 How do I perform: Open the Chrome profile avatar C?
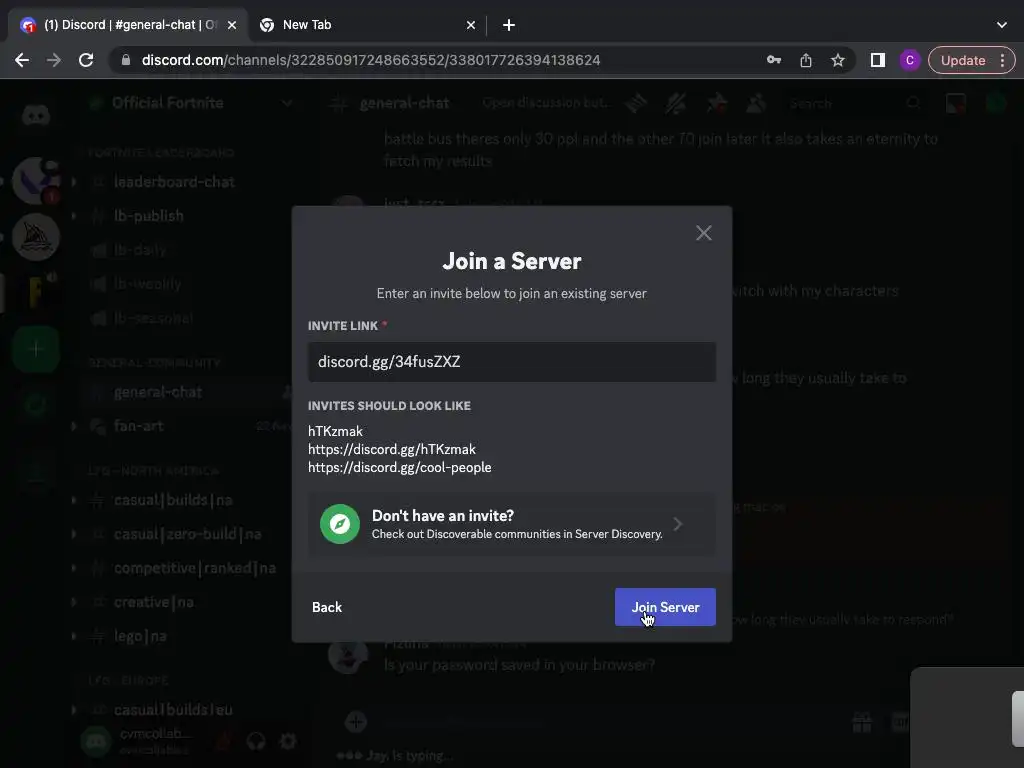[910, 60]
